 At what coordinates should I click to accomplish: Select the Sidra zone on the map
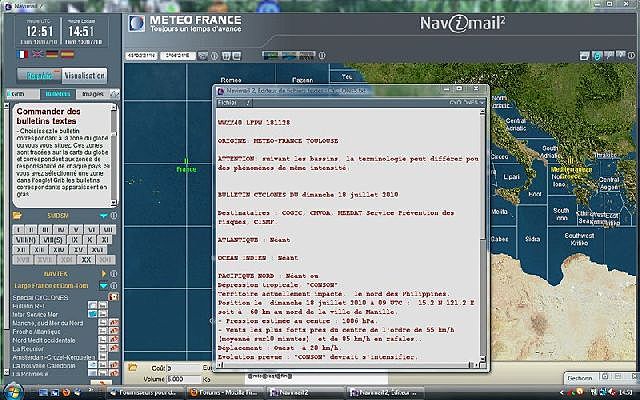pyautogui.click(x=533, y=239)
